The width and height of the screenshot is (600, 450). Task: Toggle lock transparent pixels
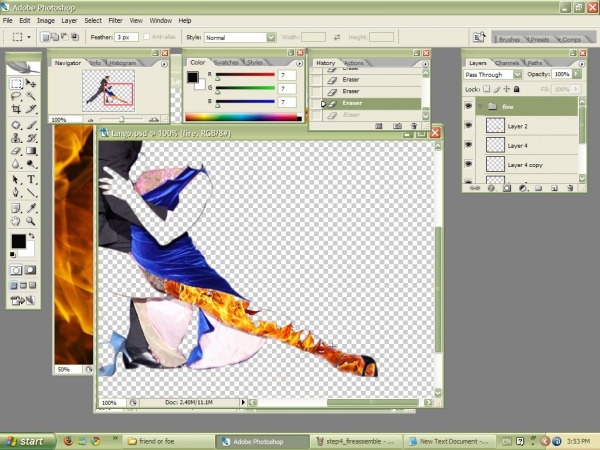coord(486,89)
